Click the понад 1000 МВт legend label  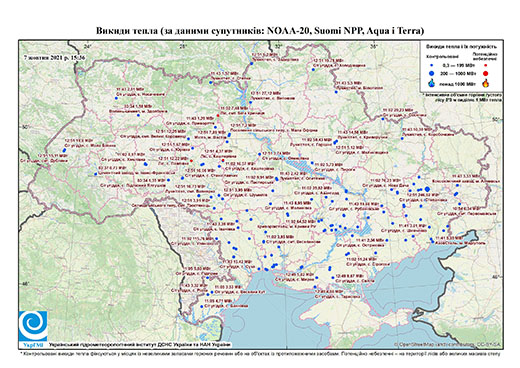pos(456,83)
